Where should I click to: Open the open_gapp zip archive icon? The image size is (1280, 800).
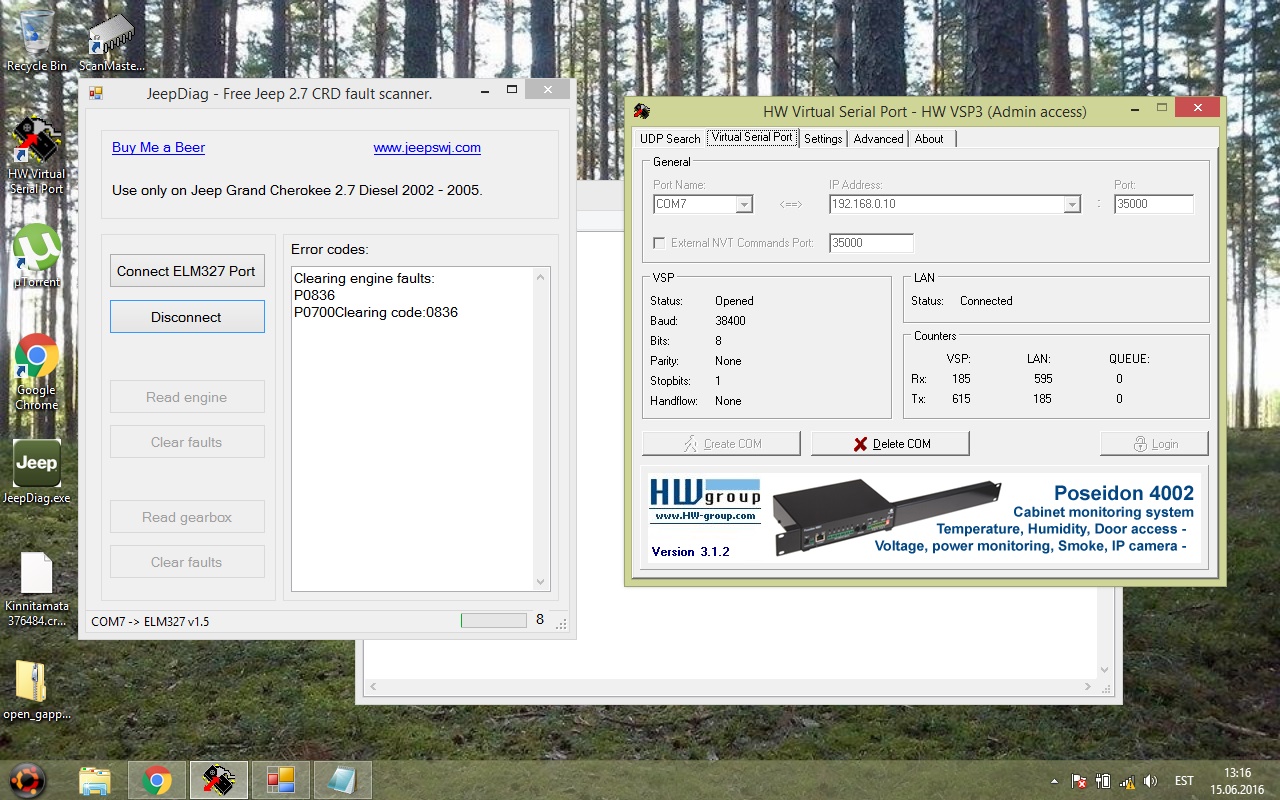point(37,690)
